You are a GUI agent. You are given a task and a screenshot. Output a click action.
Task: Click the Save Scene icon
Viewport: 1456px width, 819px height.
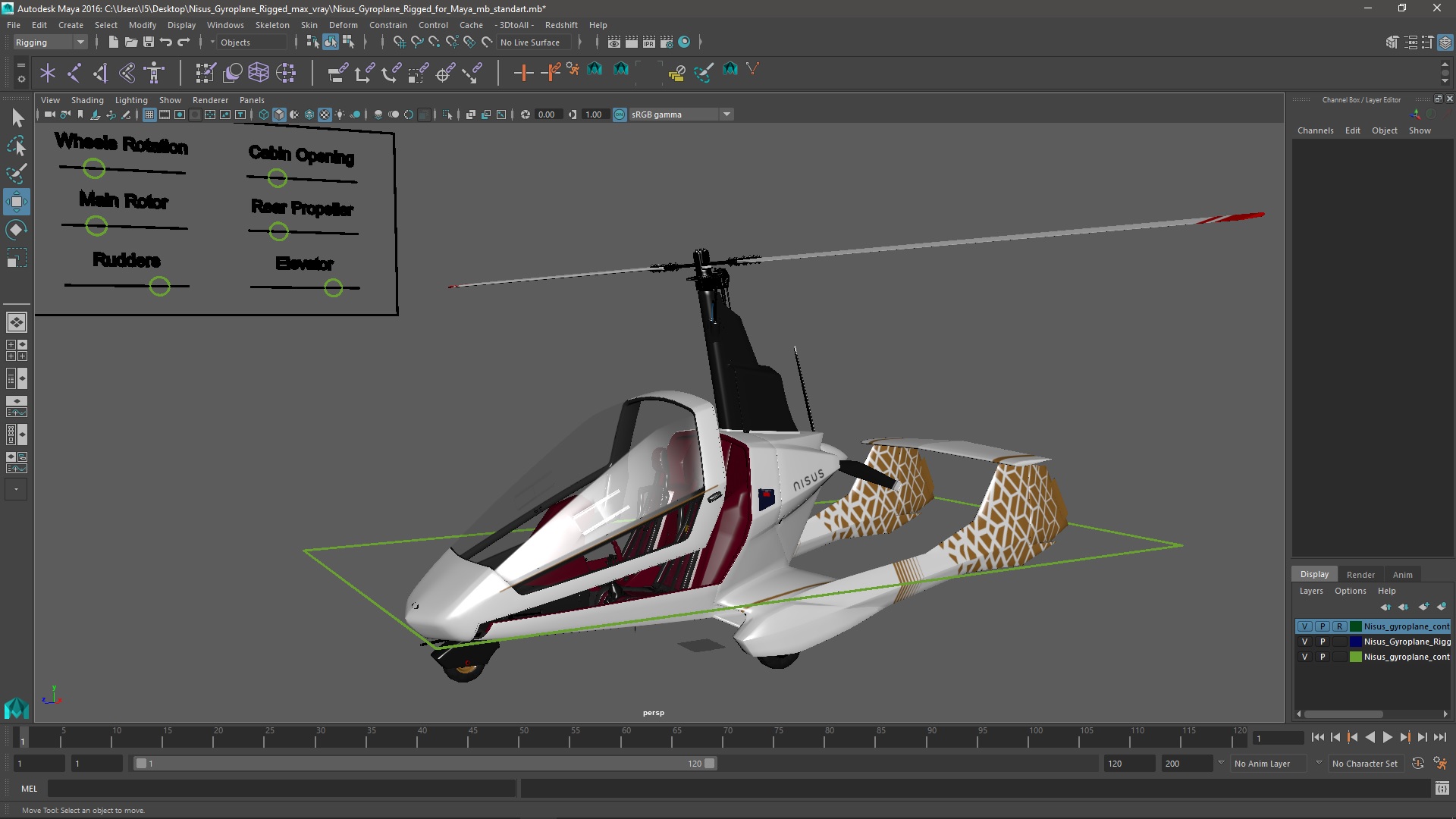149,42
